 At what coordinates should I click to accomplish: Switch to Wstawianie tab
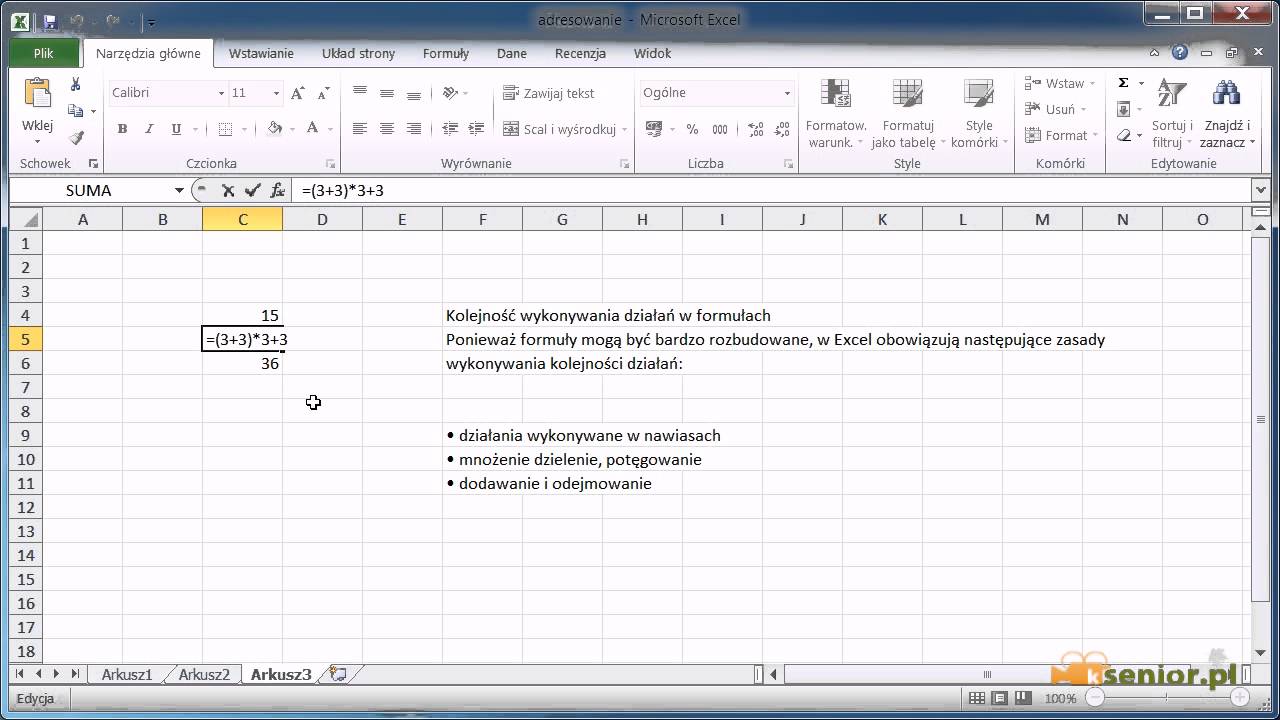coord(261,54)
